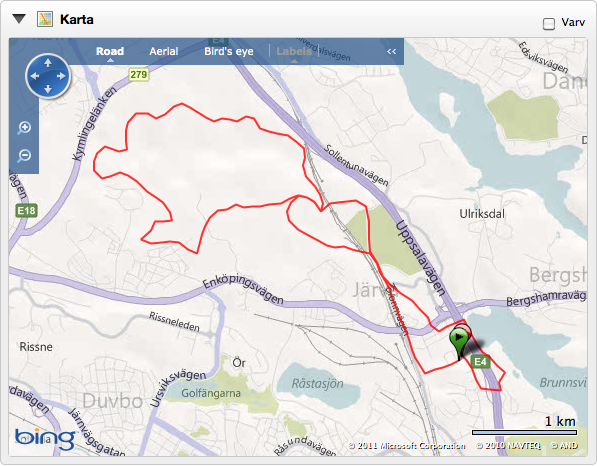Click the Karta map icon

tap(45, 19)
